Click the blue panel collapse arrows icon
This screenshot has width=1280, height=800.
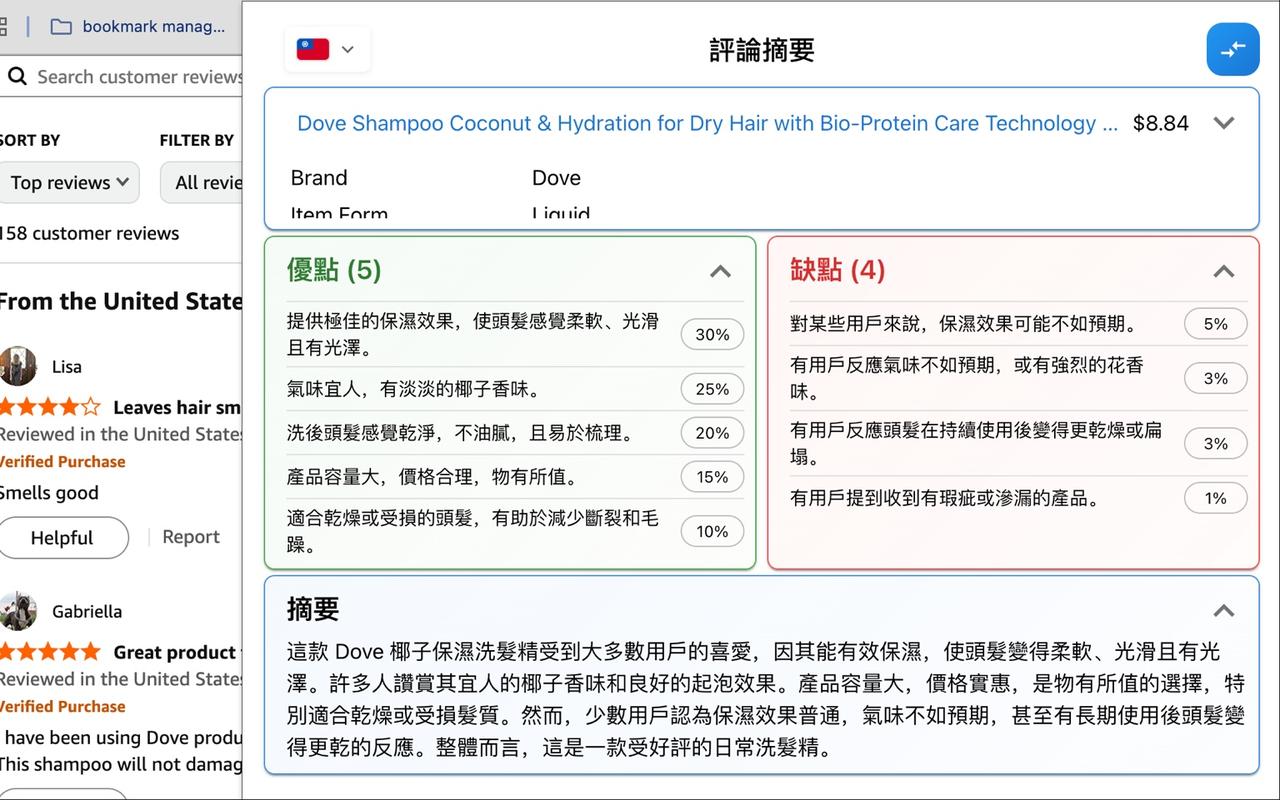tap(1233, 49)
